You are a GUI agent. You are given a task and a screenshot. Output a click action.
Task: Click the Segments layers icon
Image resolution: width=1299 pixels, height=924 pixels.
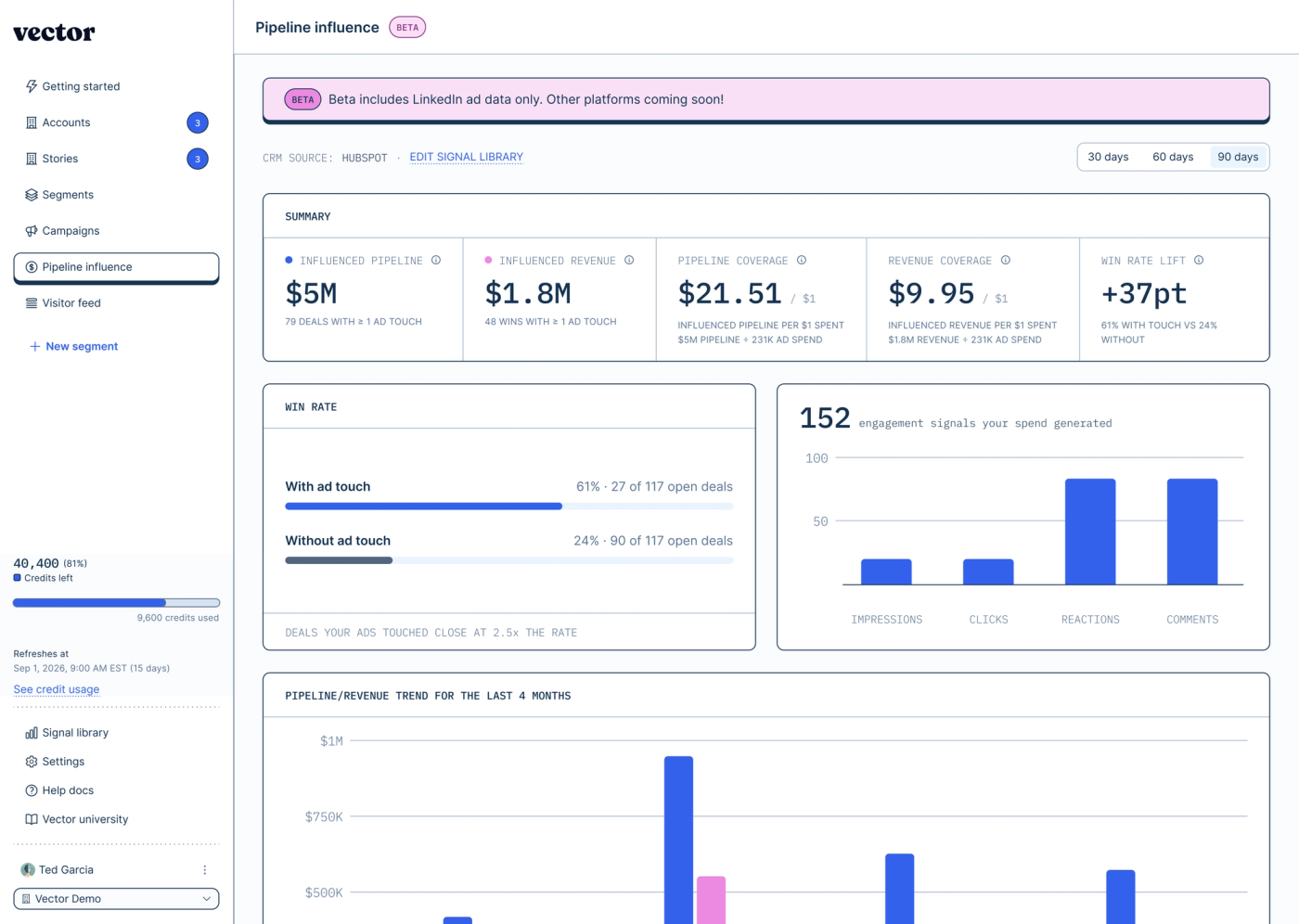(32, 195)
